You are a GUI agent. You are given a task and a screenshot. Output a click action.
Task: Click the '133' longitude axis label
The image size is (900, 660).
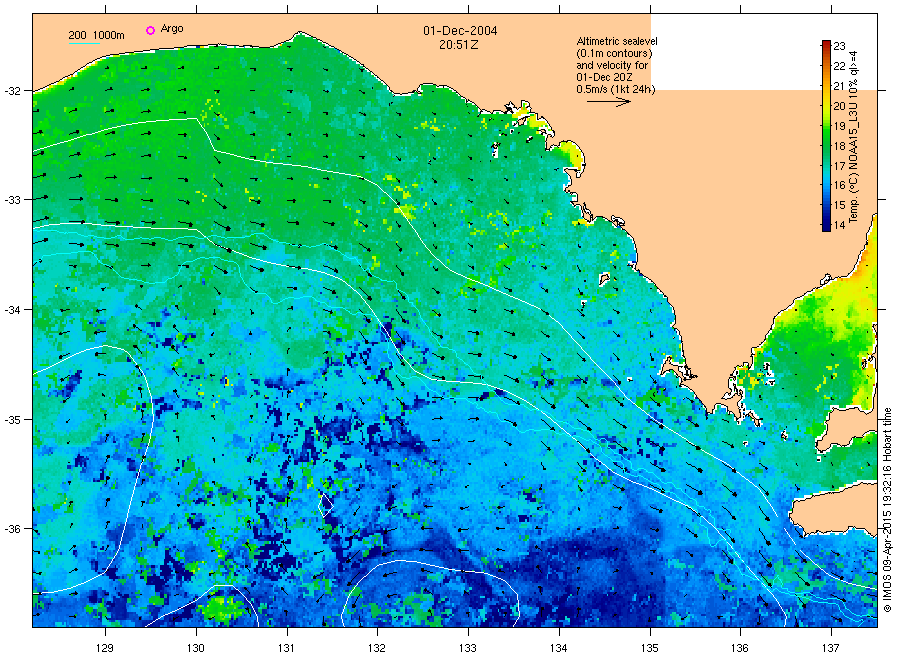(468, 648)
